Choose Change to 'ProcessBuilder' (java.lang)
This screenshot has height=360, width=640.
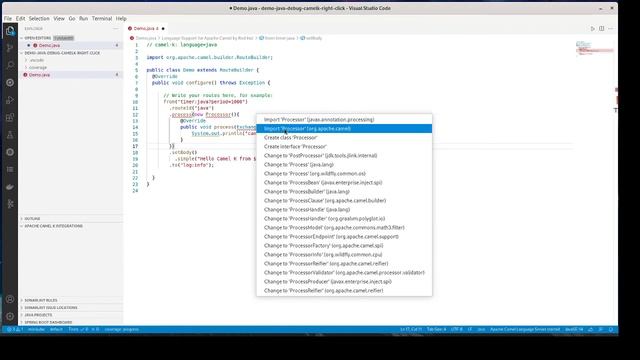coord(344,191)
